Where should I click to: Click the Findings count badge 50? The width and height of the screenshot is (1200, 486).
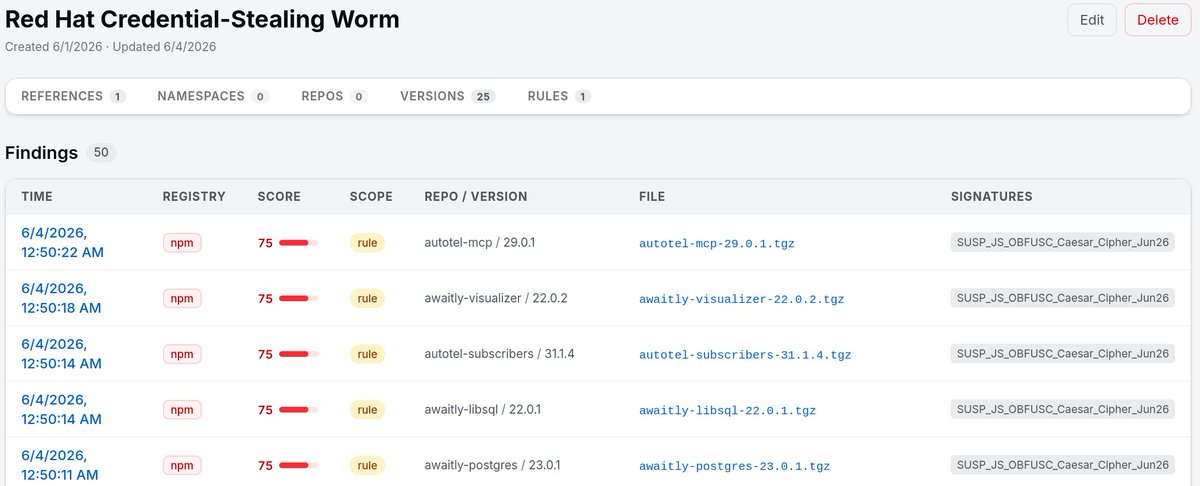tap(101, 153)
